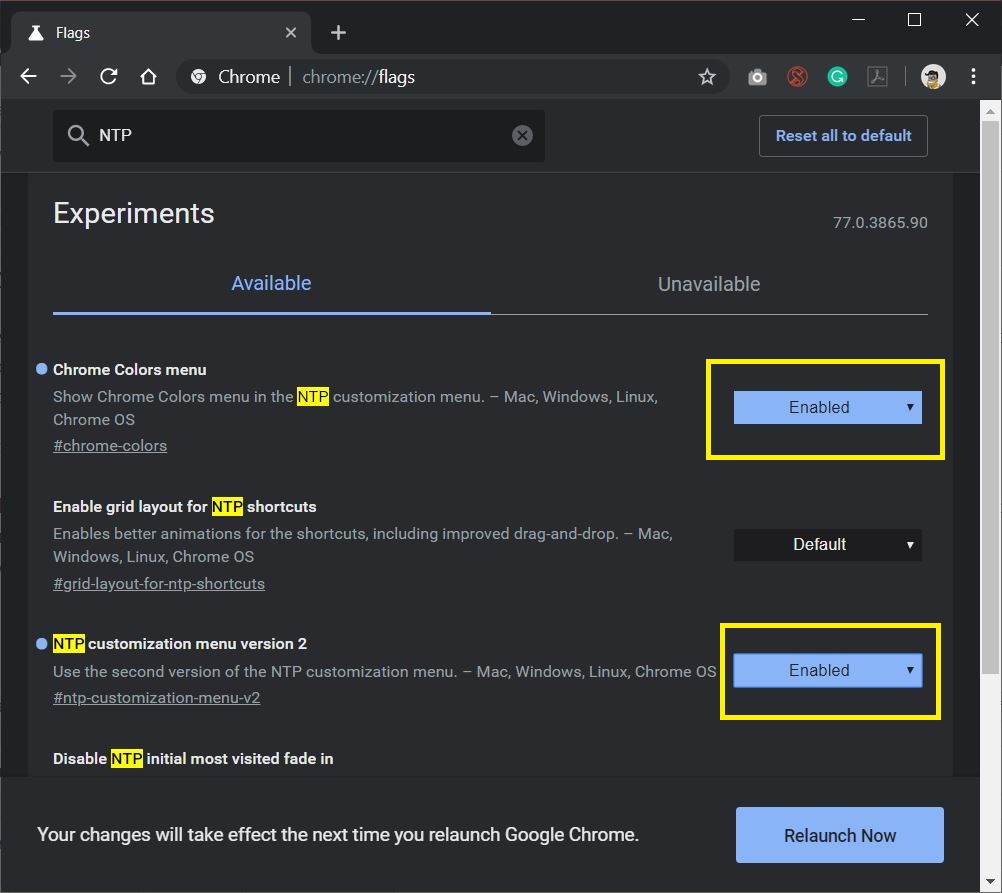Open Chrome's three-dot menu

click(973, 77)
